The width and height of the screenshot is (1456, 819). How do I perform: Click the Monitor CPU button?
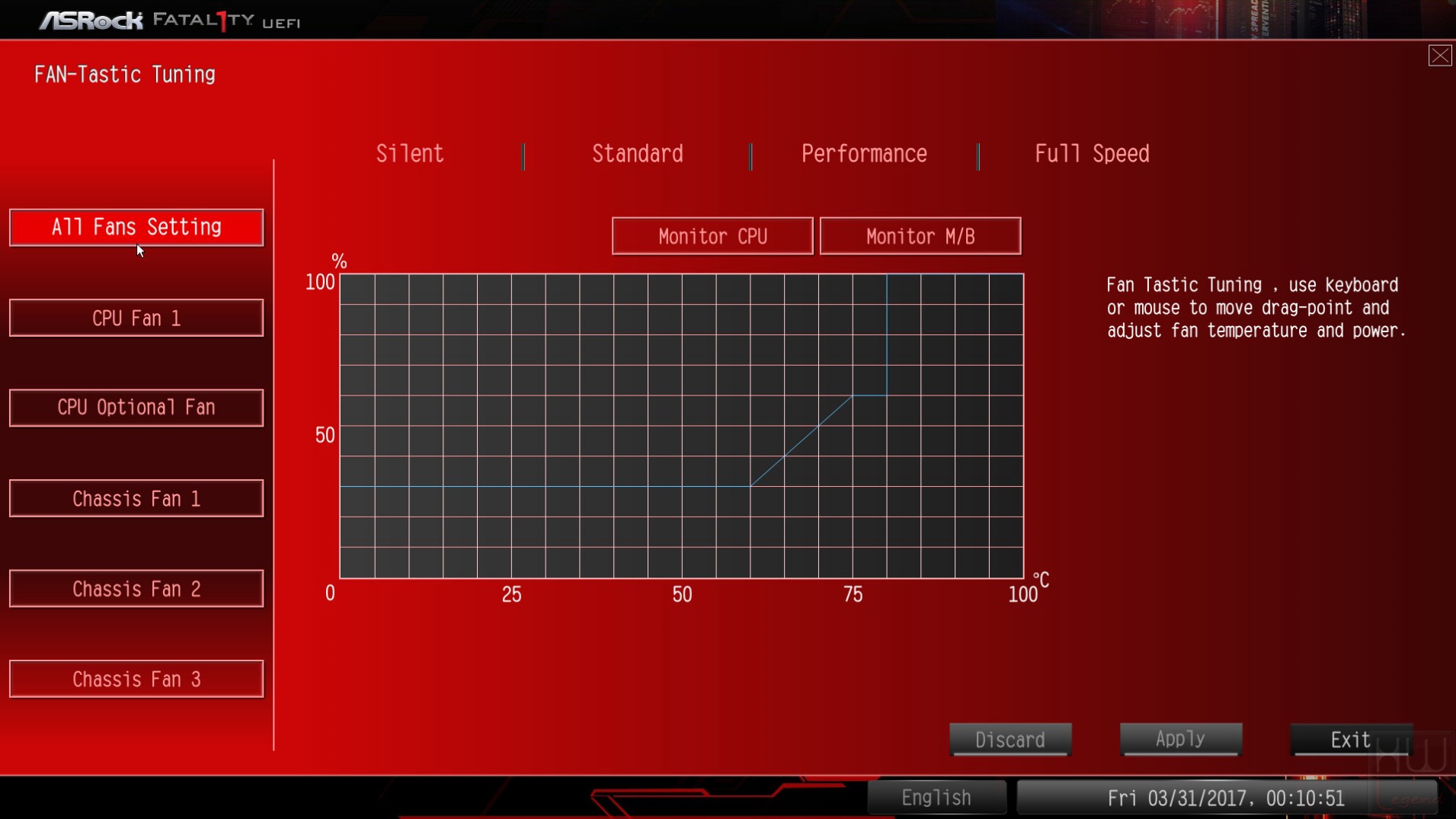(x=712, y=236)
